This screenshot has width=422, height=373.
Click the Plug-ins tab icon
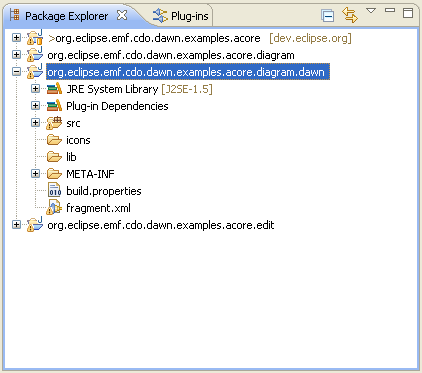(160, 15)
